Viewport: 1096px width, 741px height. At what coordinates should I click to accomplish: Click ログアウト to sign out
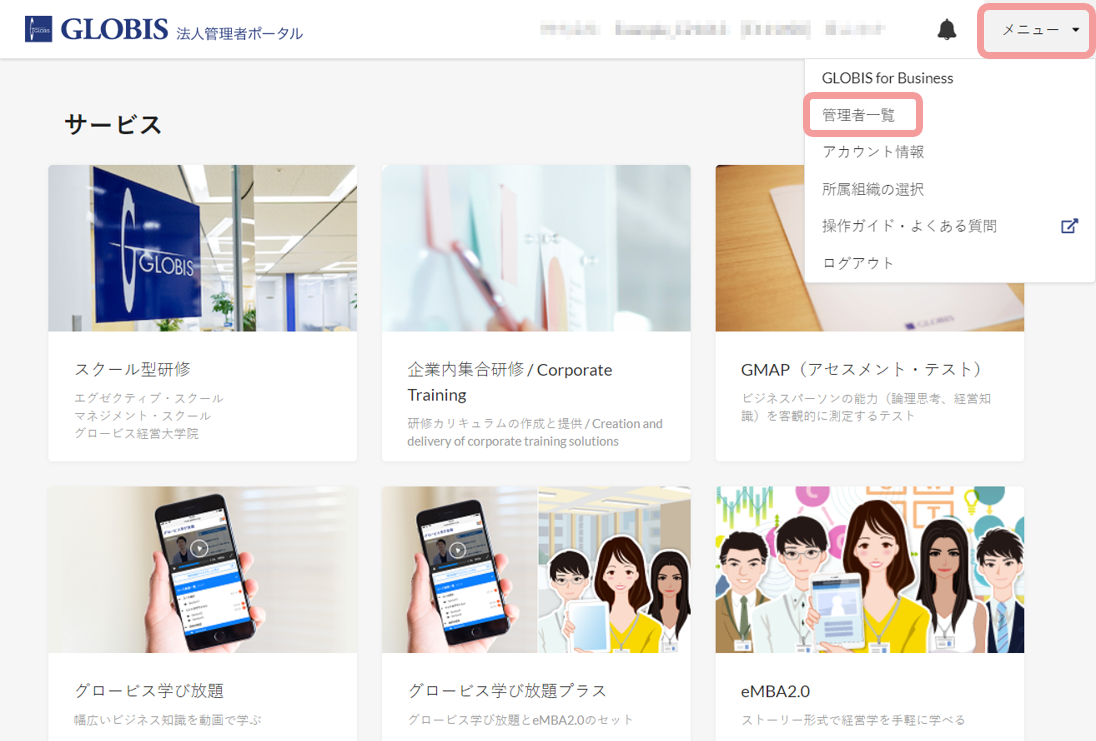(858, 263)
